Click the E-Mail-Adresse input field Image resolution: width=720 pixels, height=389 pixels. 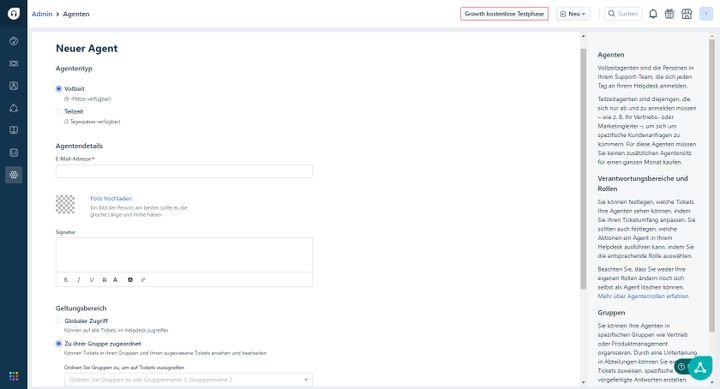click(184, 171)
